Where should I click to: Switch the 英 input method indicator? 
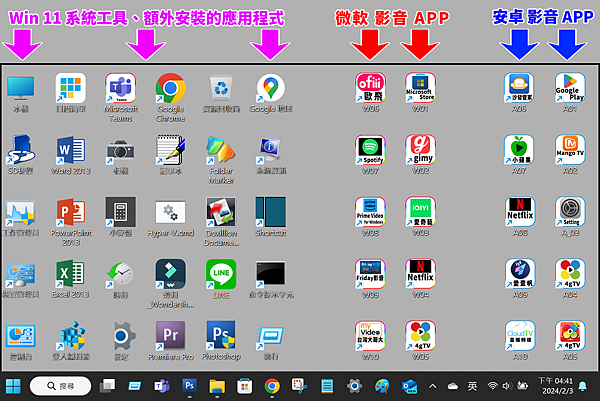tap(472, 386)
